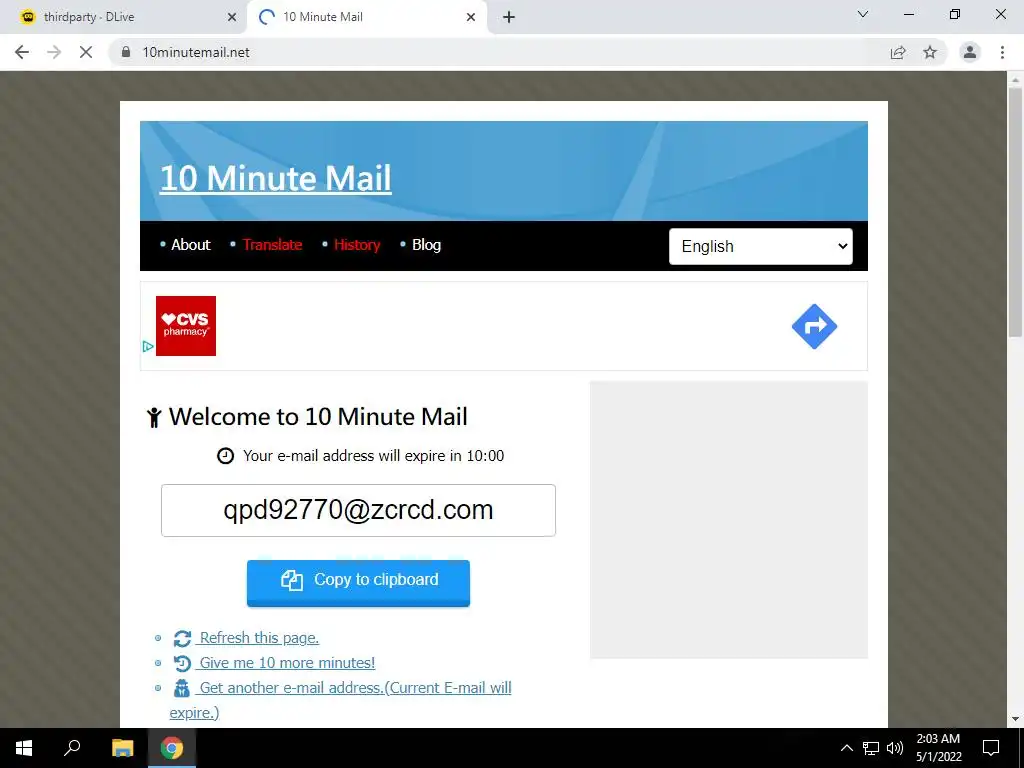This screenshot has height=768, width=1024.
Task: Close the thirdparty - DLive tab
Action: pyautogui.click(x=232, y=17)
